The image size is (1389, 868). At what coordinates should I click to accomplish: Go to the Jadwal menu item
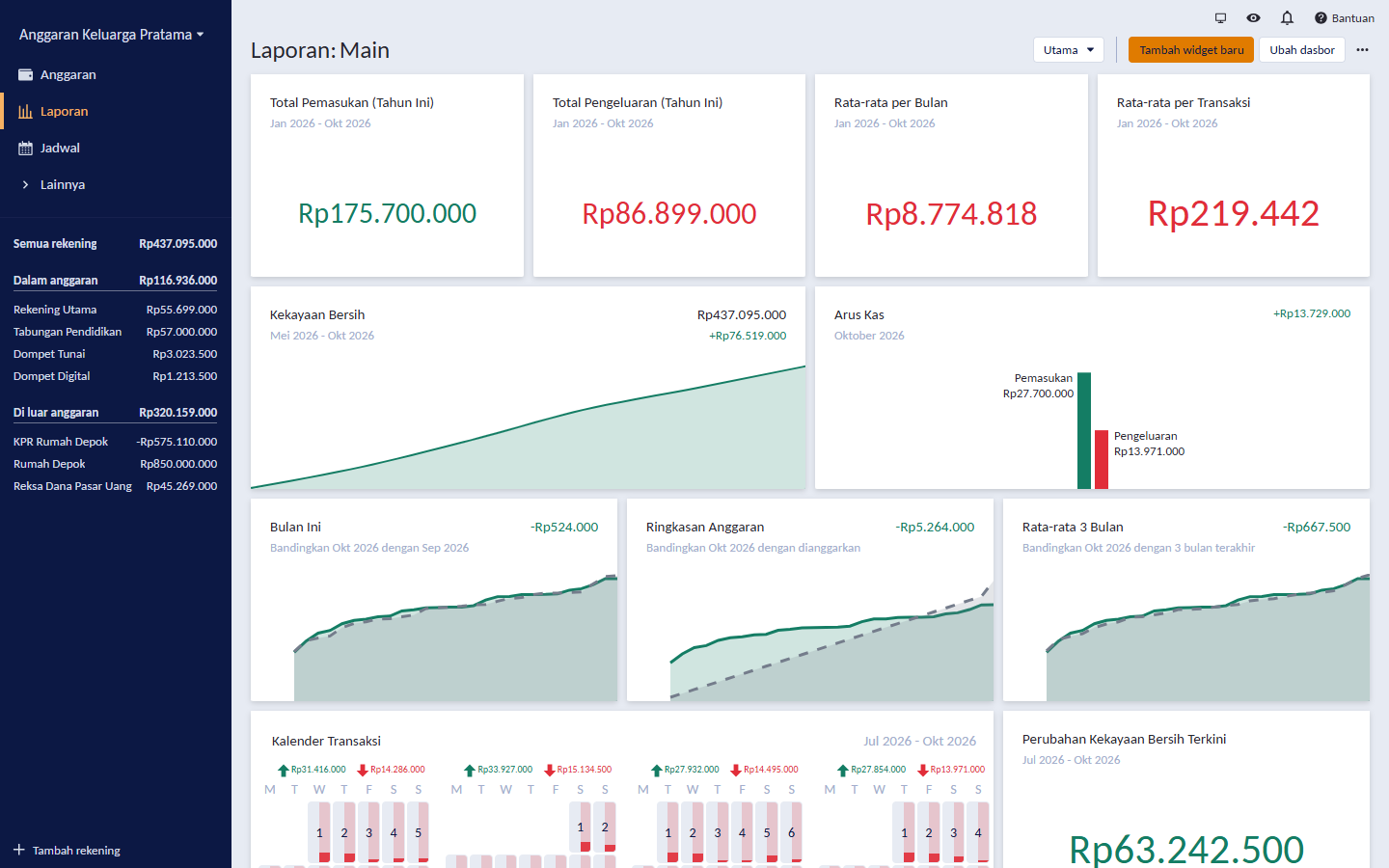116,148
